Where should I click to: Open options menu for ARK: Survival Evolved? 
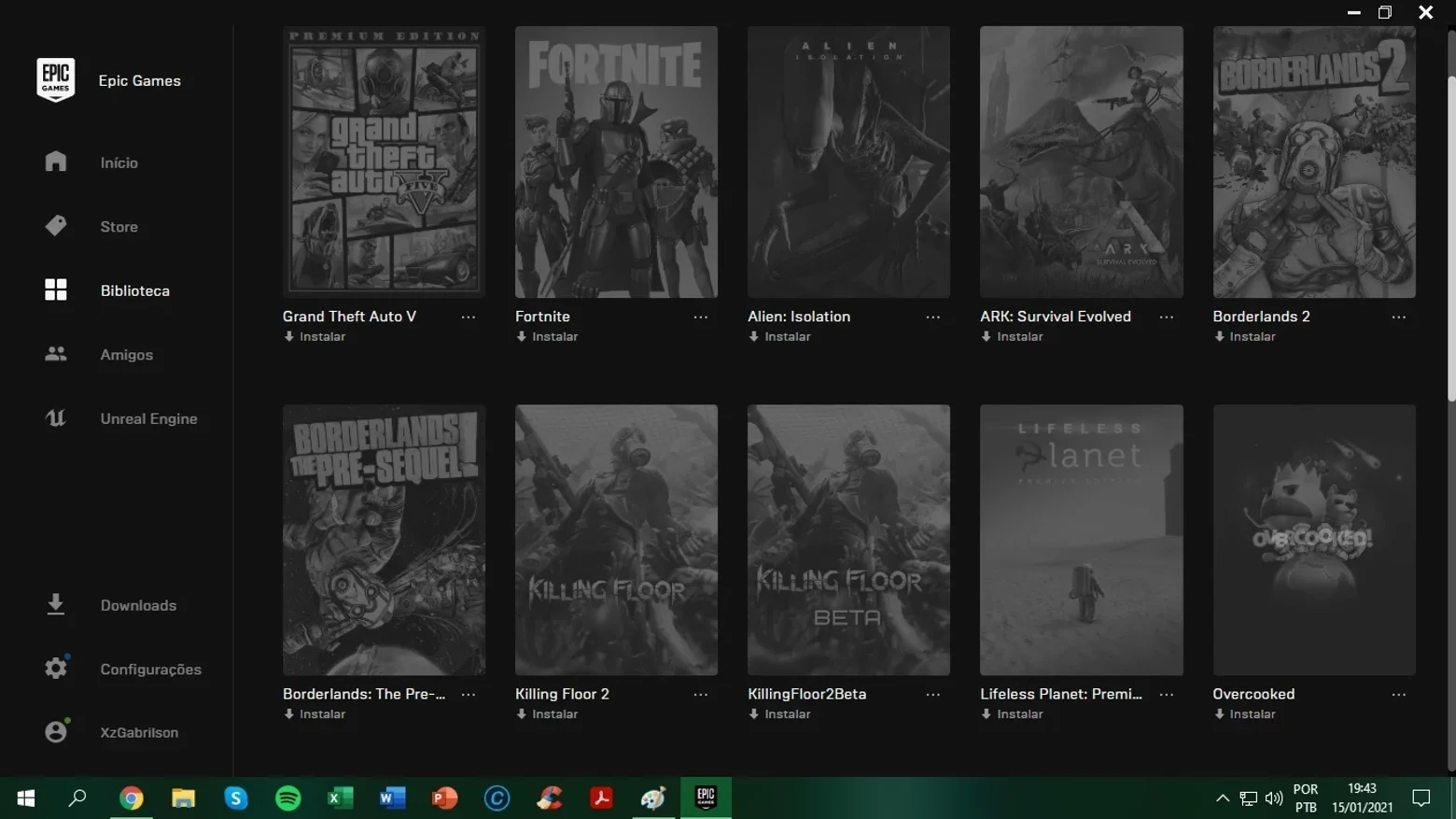(x=1167, y=318)
